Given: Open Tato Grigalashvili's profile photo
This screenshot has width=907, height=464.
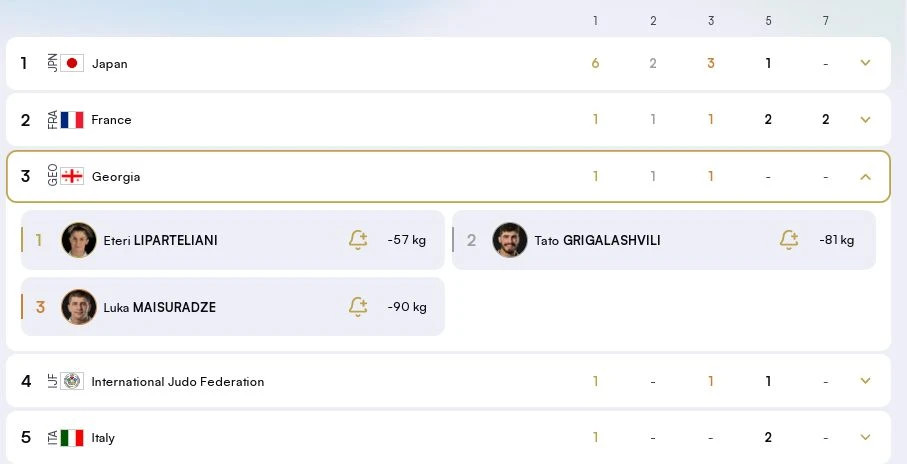Looking at the screenshot, I should (510, 240).
